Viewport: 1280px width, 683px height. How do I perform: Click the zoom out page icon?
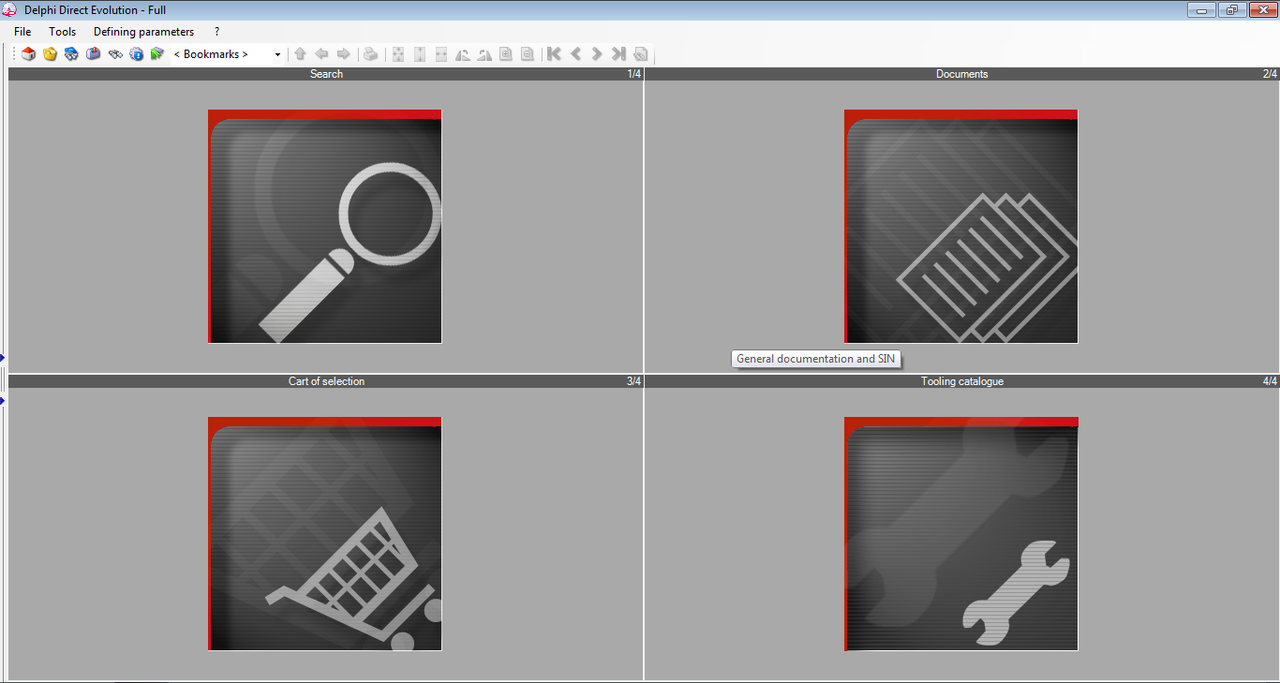(527, 54)
